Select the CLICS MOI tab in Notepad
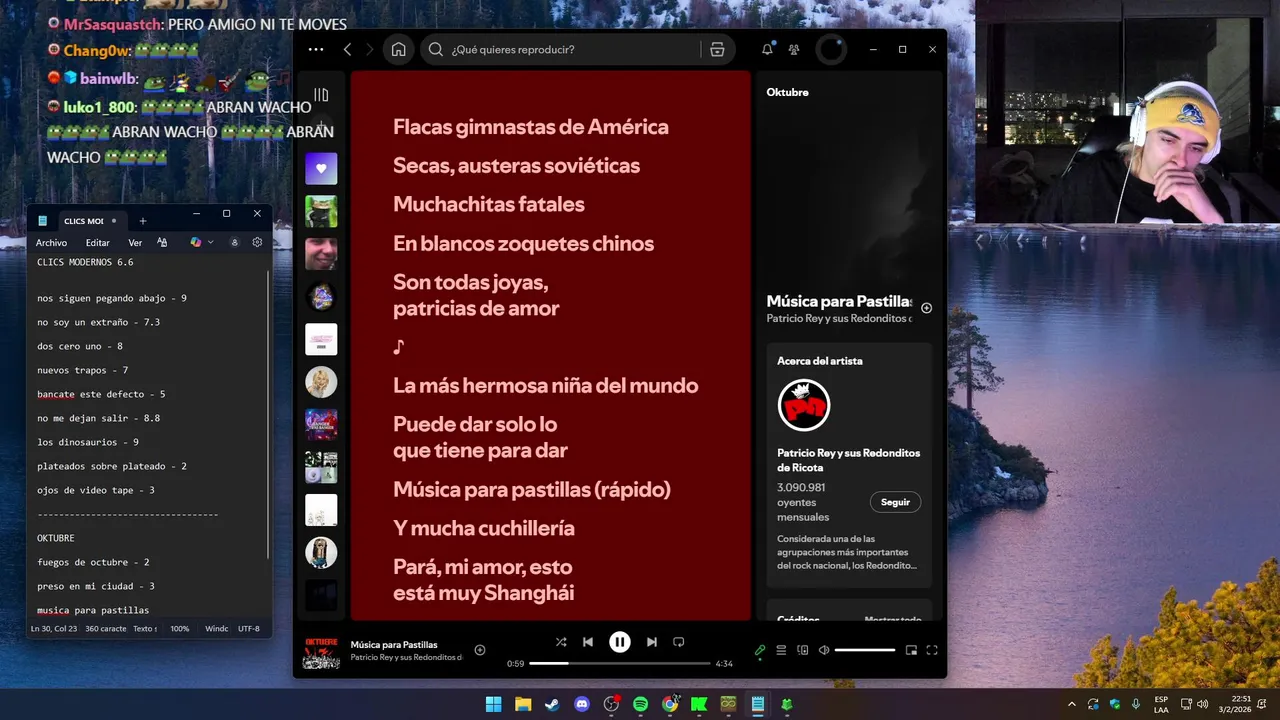Viewport: 1280px width, 720px height. (83, 221)
